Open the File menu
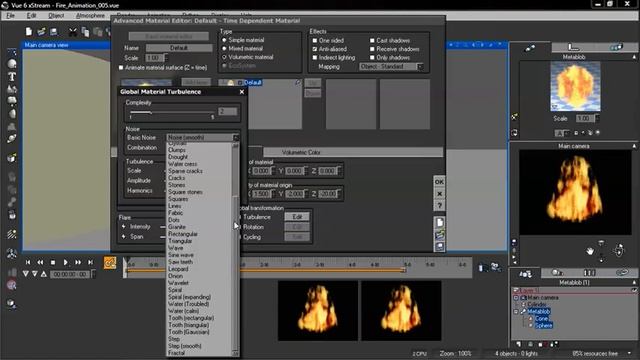The height and width of the screenshot is (360, 640). pos(11,16)
